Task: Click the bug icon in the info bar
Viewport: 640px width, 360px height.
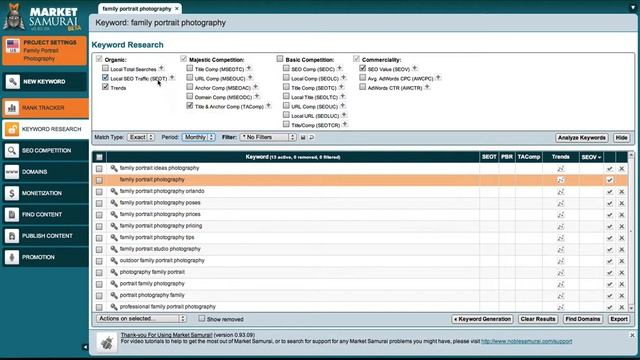Action: (x=107, y=342)
